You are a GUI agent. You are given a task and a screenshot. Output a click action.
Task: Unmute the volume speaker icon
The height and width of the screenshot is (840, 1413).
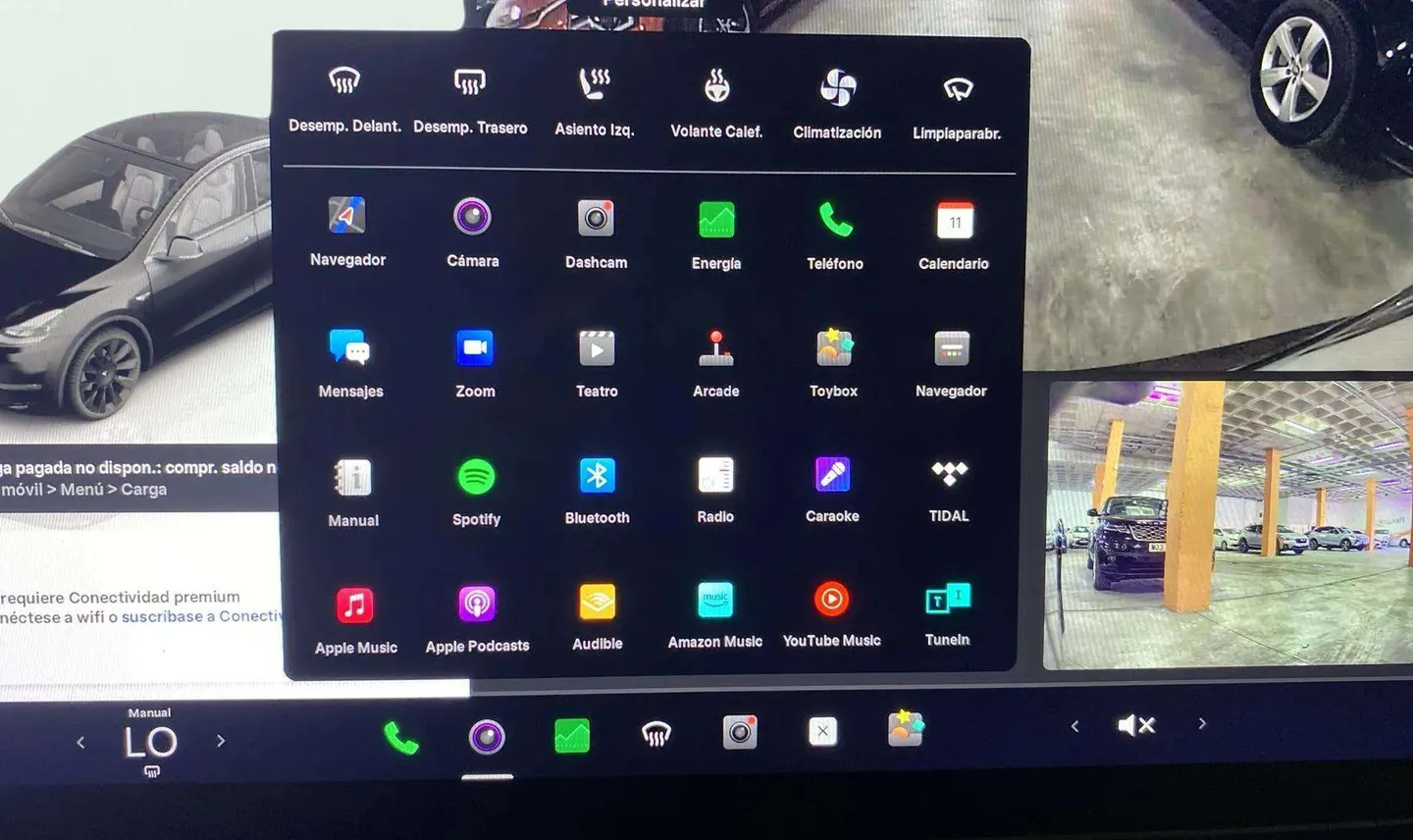1136,725
